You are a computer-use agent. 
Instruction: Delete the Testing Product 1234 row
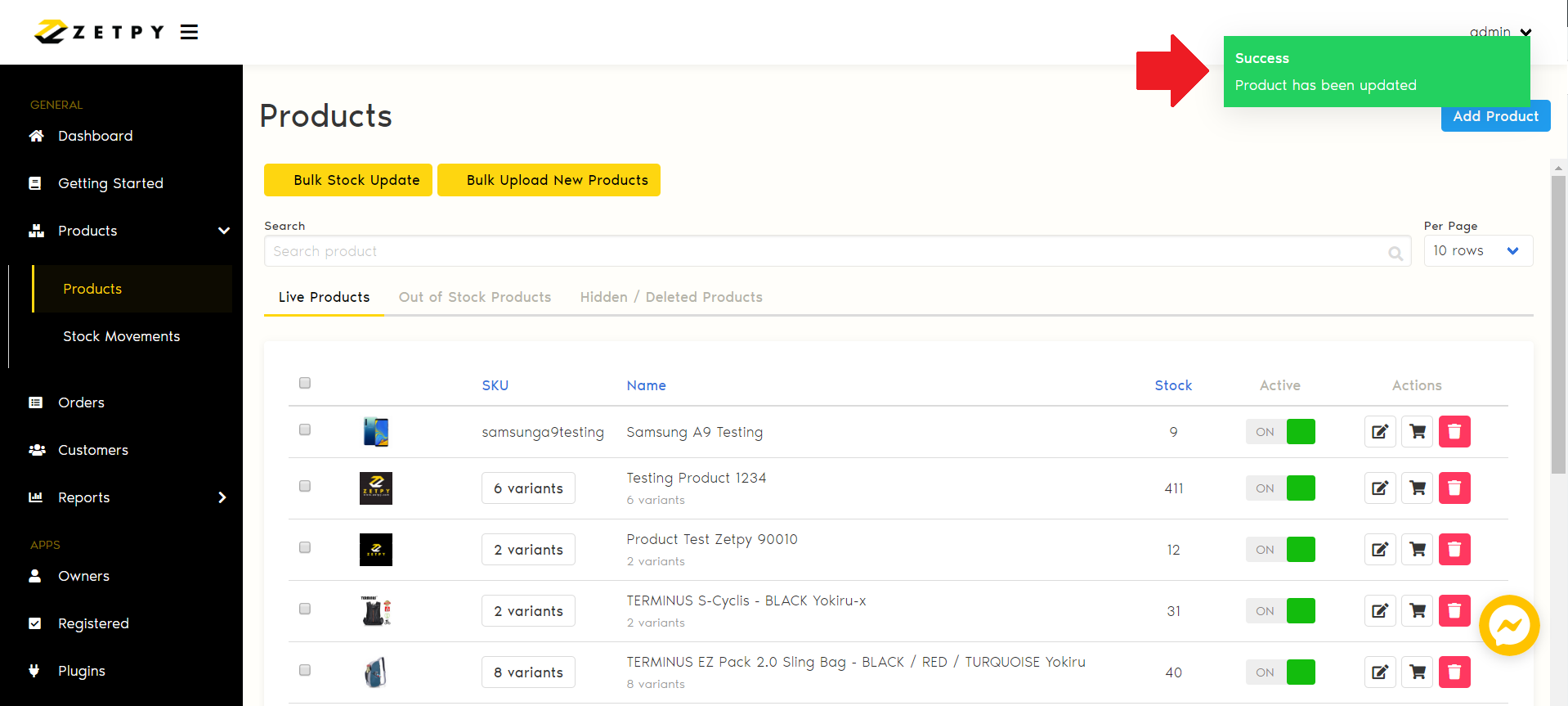pyautogui.click(x=1454, y=488)
